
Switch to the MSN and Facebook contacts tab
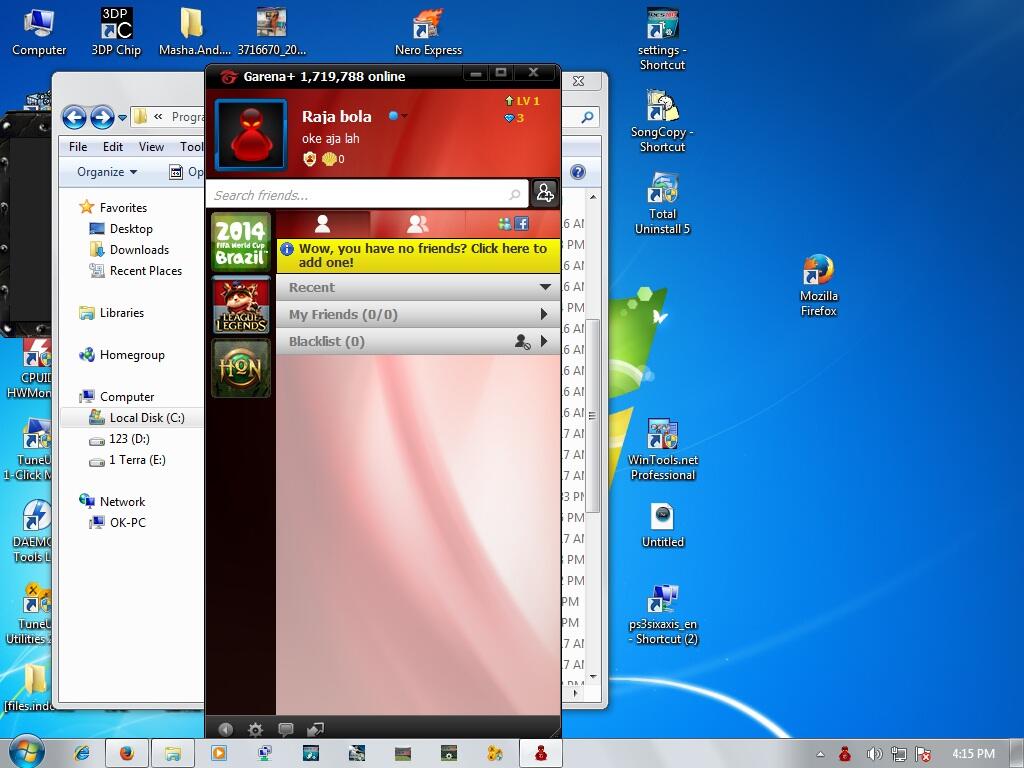(x=513, y=224)
